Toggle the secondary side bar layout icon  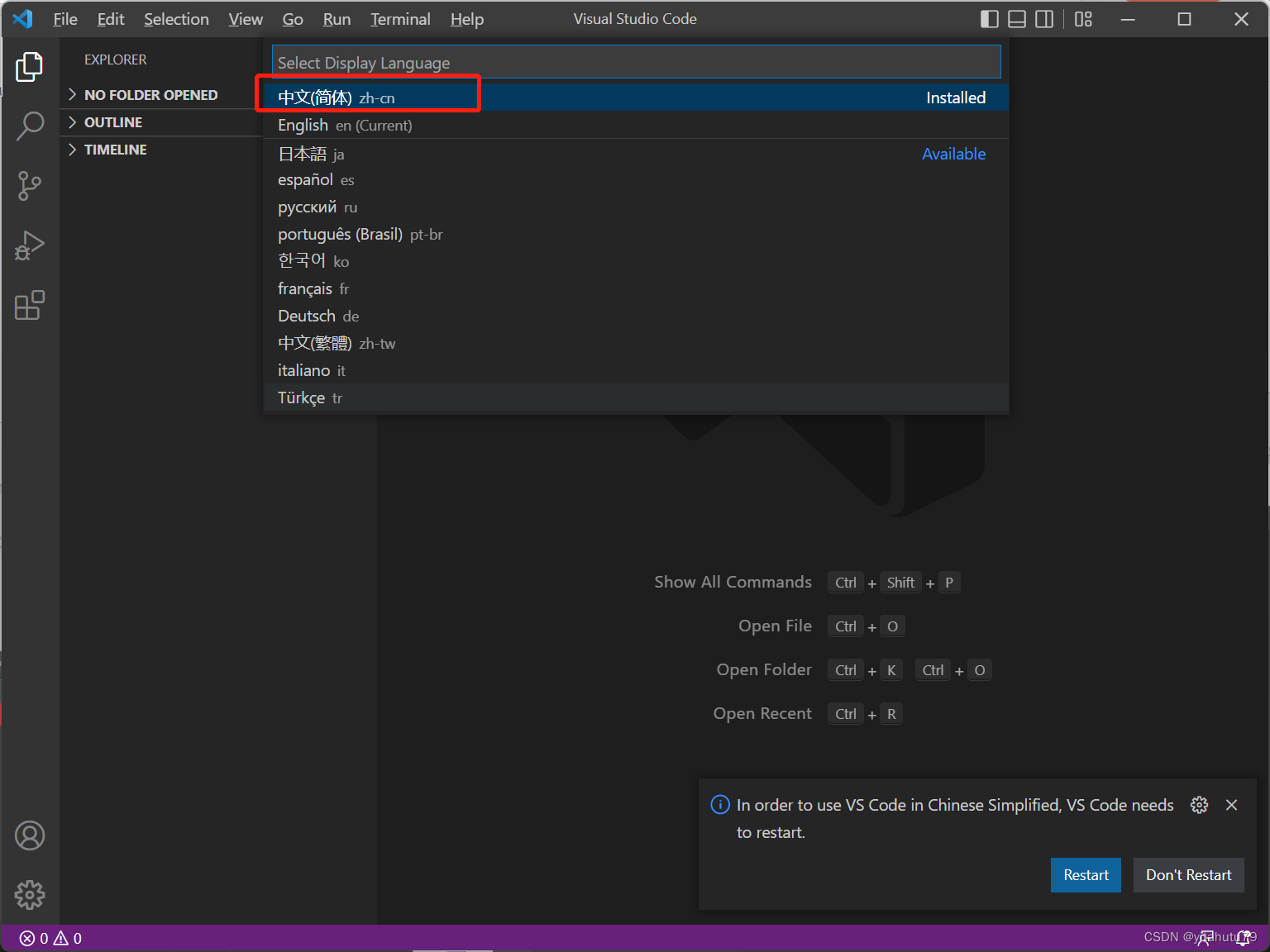coord(1044,19)
